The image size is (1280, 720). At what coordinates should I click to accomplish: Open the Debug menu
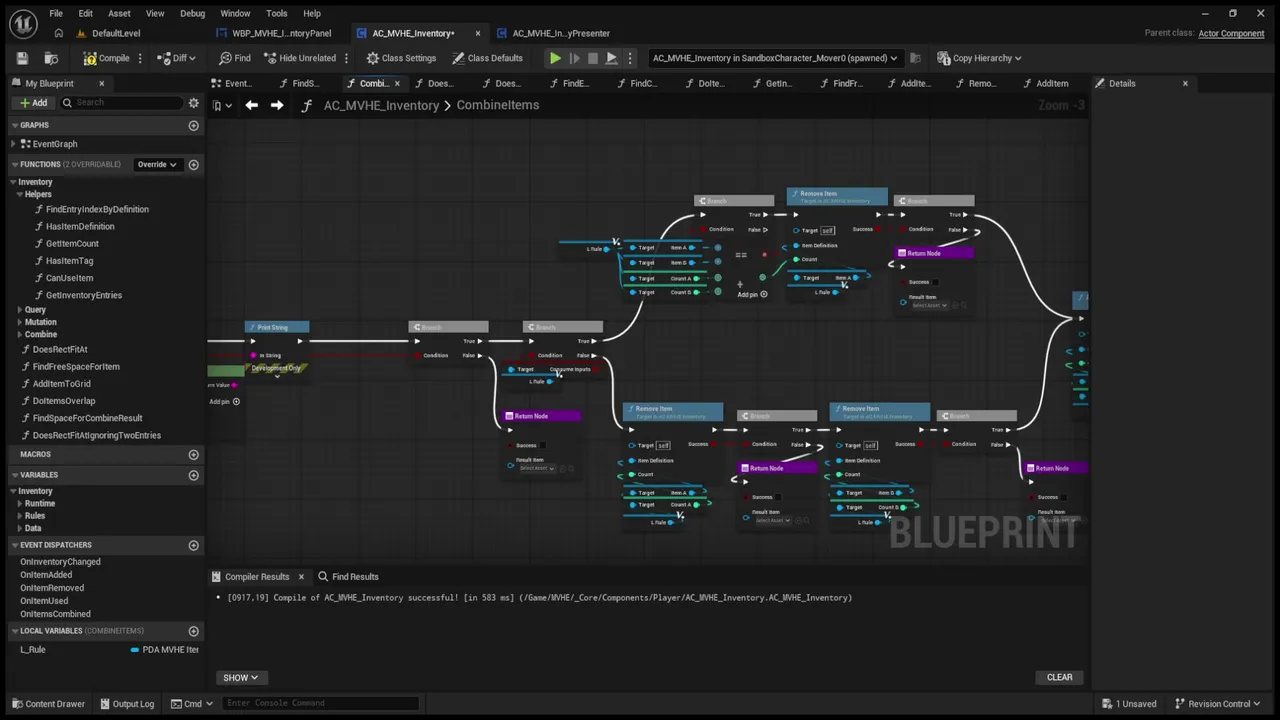192,13
